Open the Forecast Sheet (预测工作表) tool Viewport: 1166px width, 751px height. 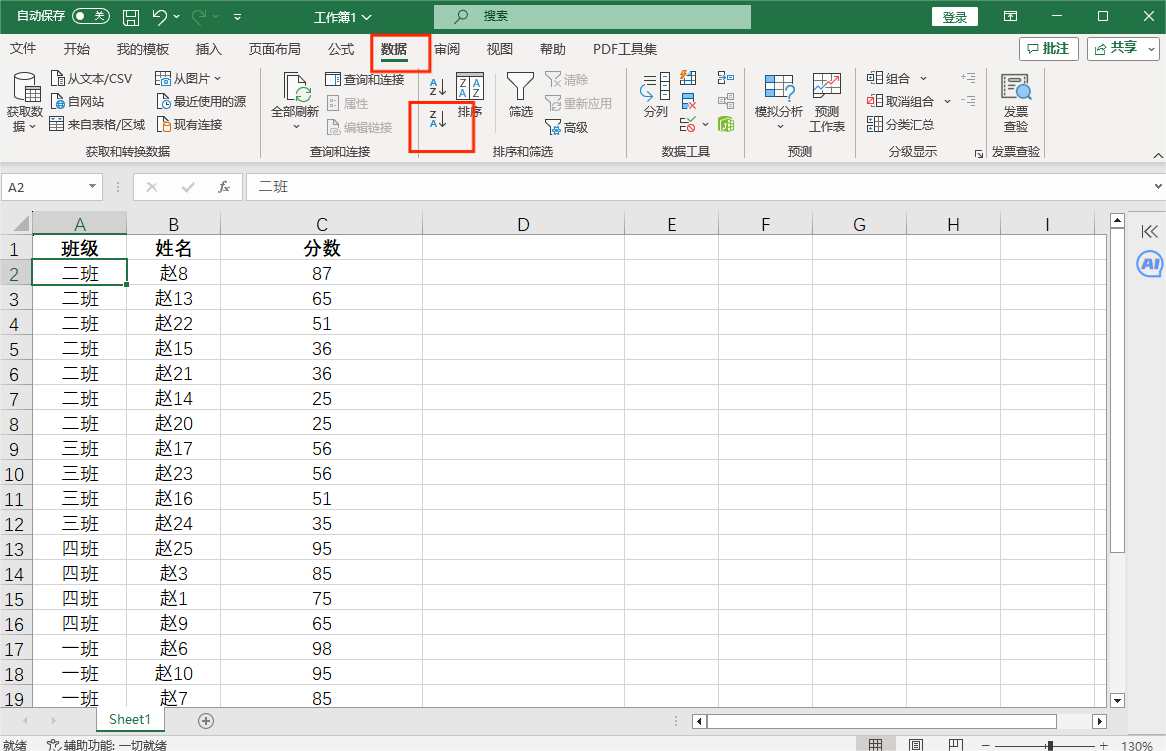pyautogui.click(x=826, y=101)
